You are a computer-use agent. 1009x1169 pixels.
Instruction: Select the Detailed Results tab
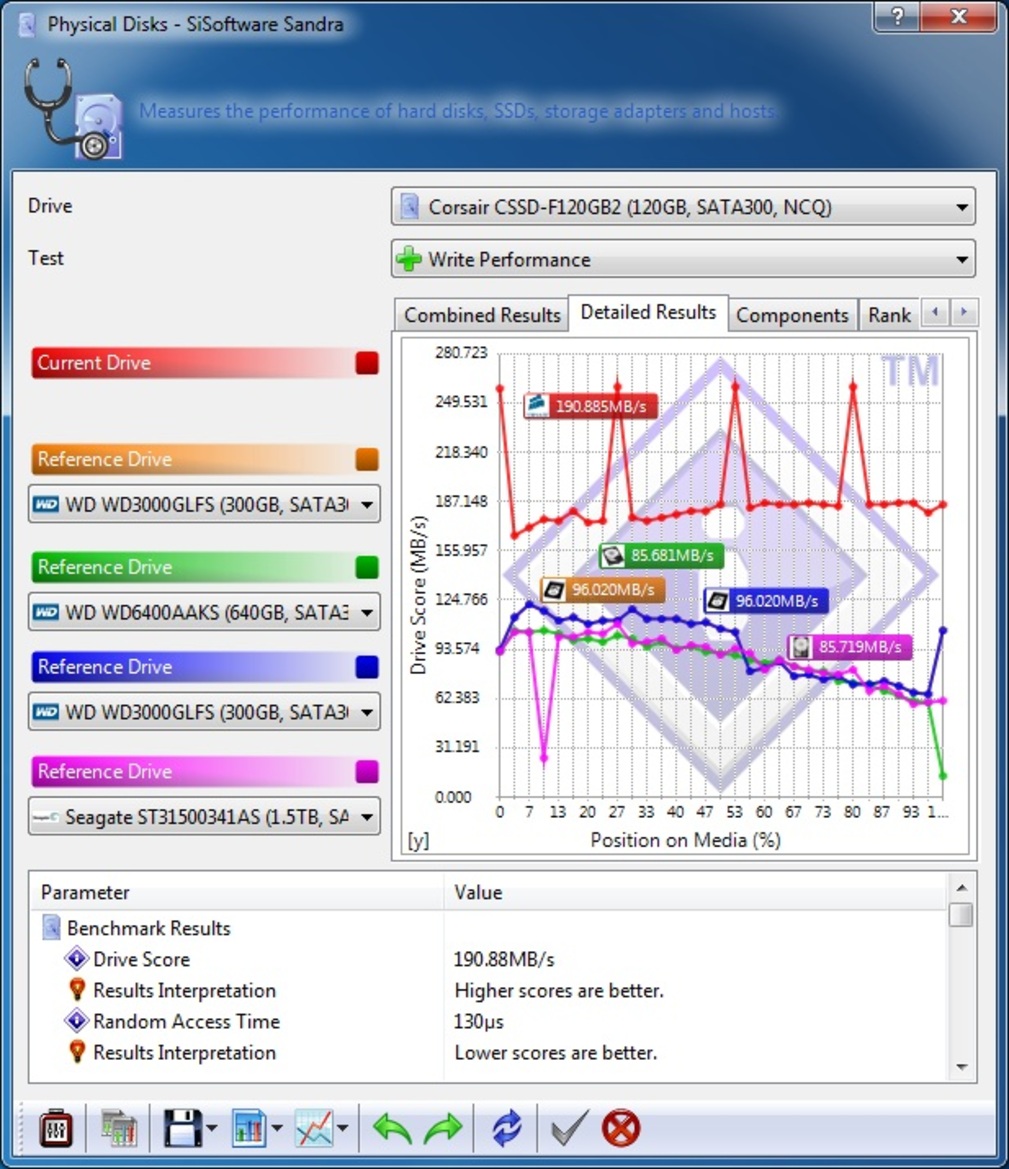(648, 312)
